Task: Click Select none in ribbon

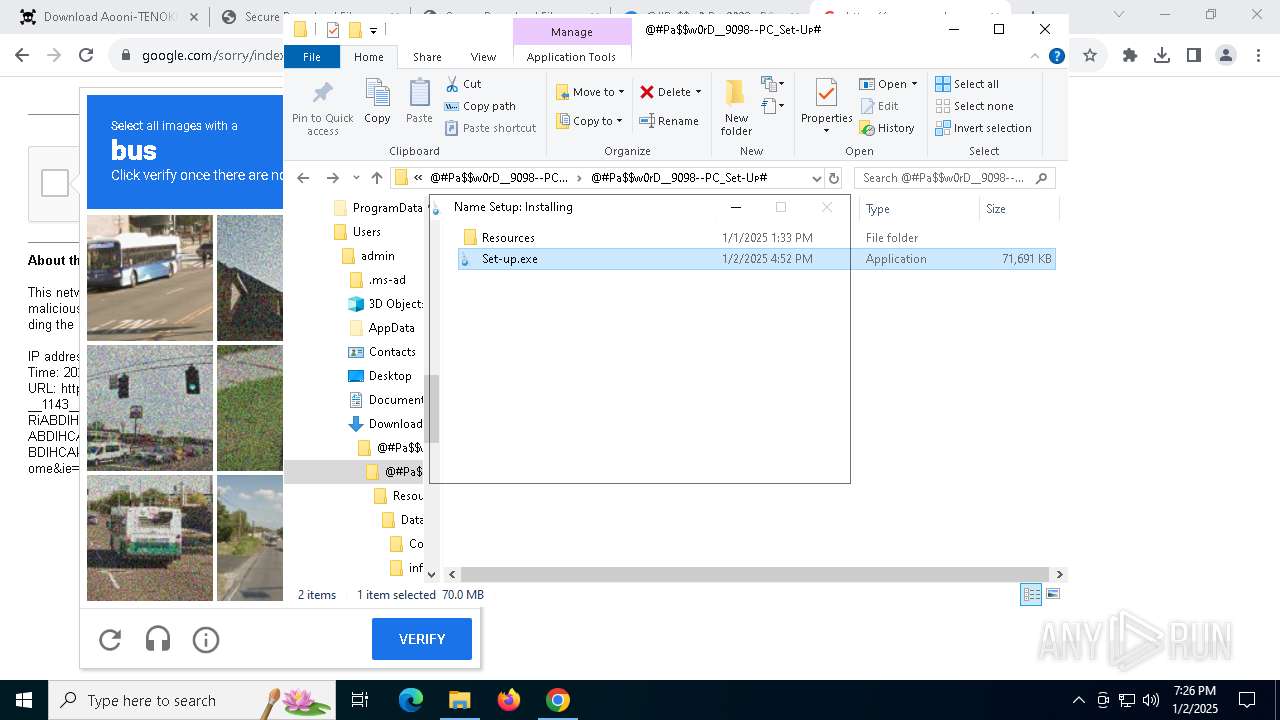Action: click(x=974, y=106)
